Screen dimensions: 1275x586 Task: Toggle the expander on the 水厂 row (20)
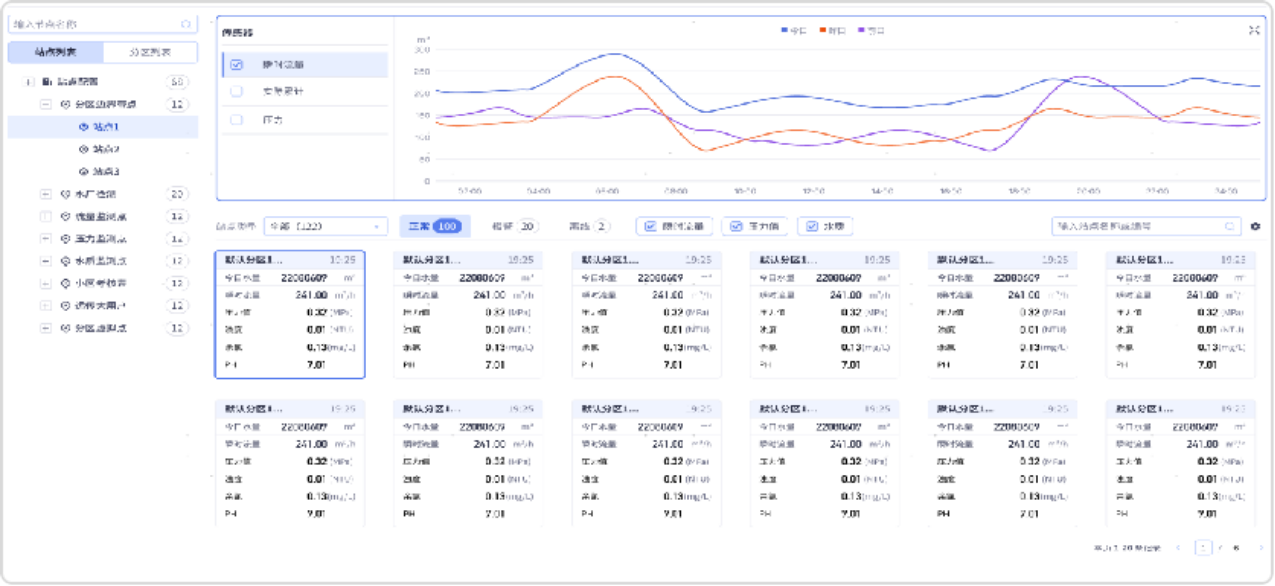pyautogui.click(x=46, y=194)
